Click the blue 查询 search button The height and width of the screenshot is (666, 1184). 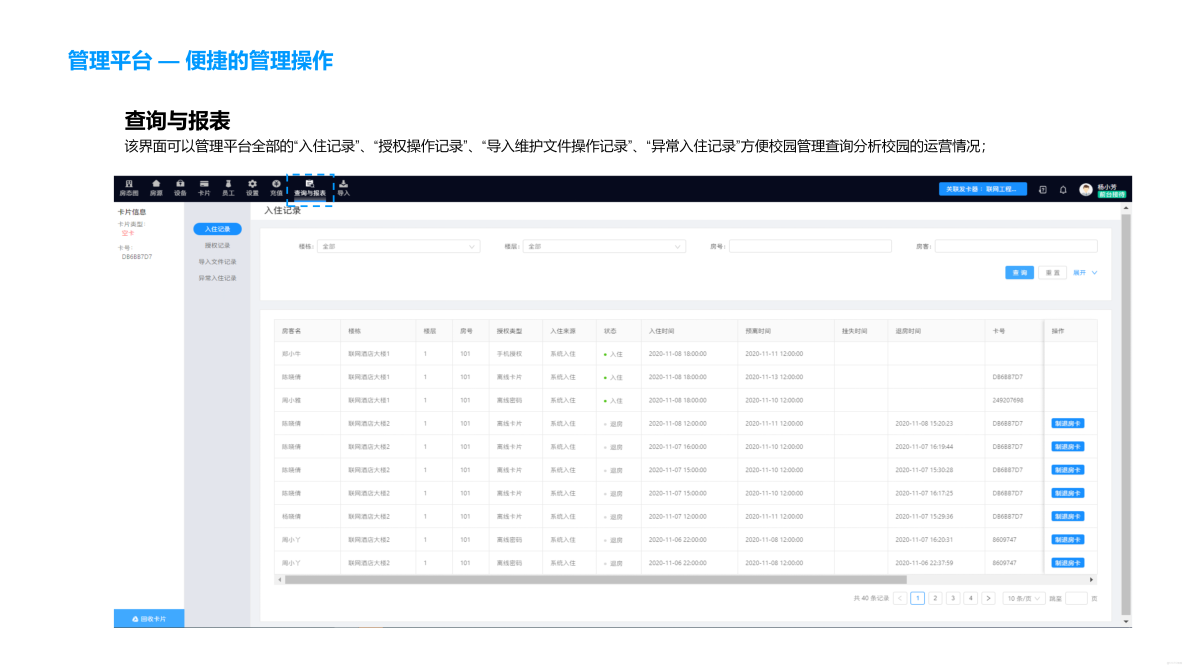pos(1018,272)
